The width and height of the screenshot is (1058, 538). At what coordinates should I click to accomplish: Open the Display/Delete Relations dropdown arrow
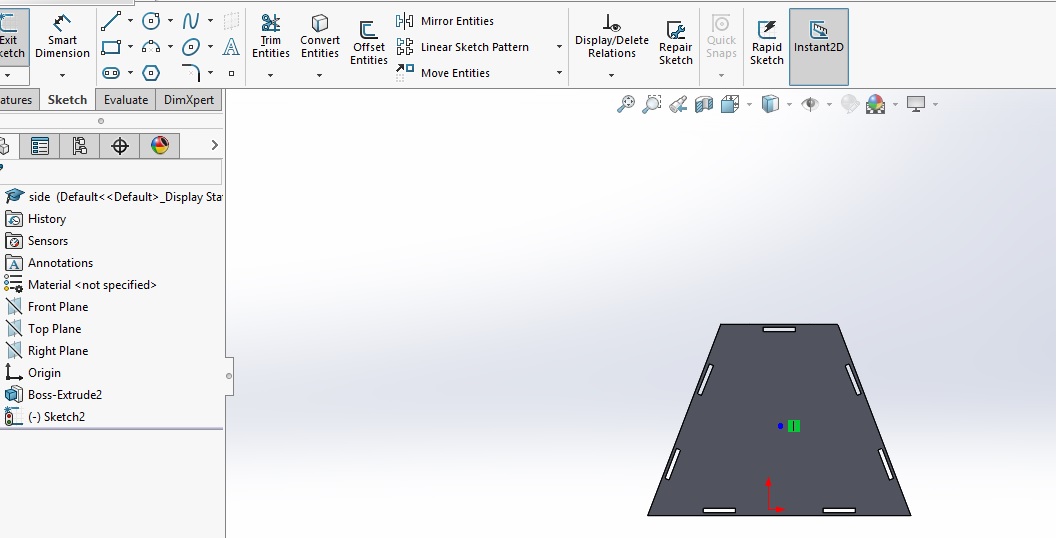611,75
